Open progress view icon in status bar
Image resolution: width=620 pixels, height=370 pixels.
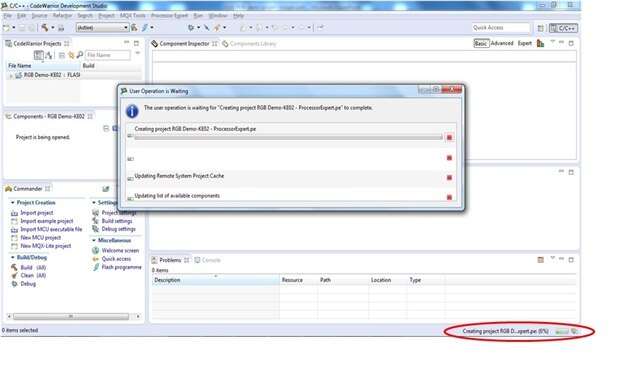click(575, 331)
